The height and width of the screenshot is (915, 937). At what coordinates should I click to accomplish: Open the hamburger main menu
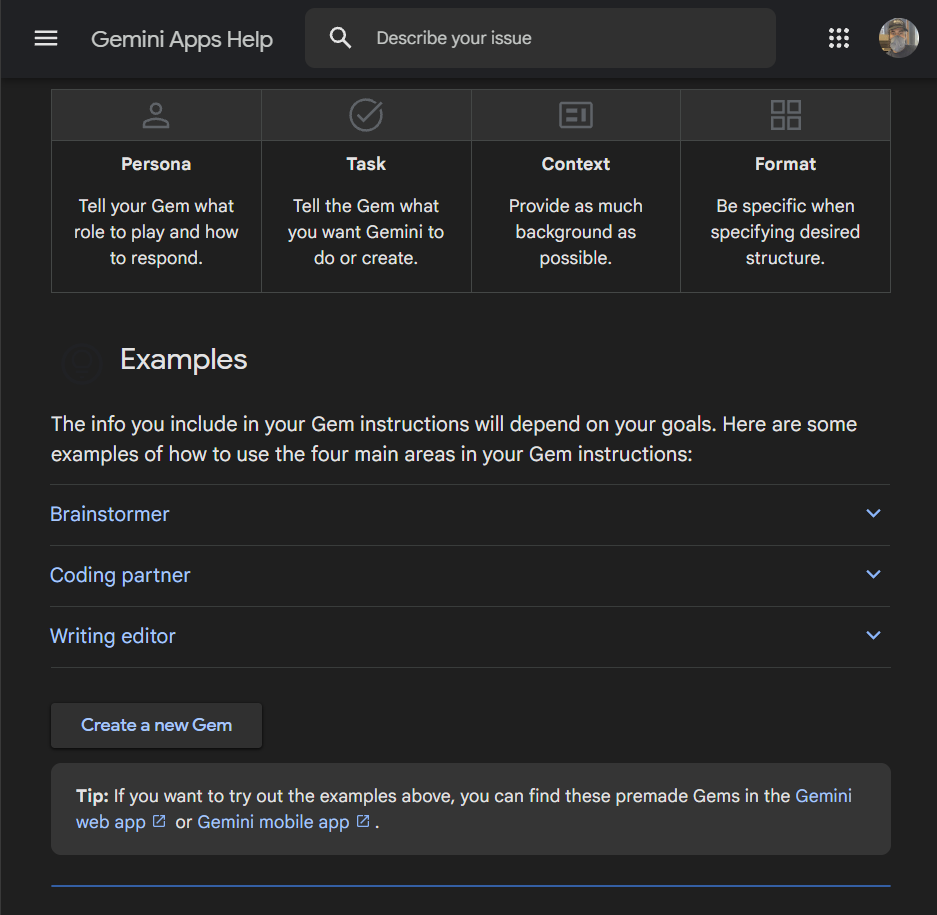[46, 38]
